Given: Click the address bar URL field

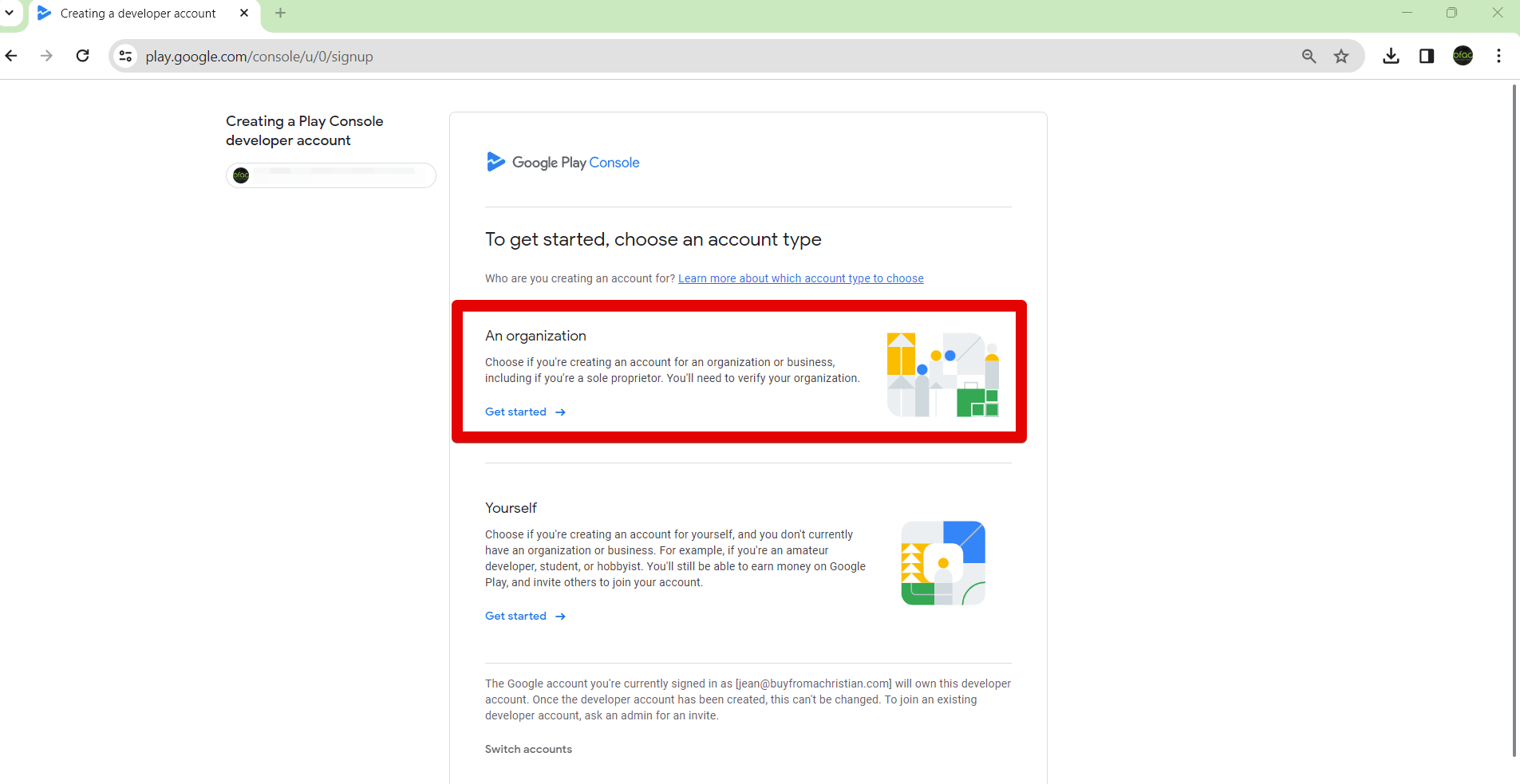Looking at the screenshot, I should pos(638,57).
